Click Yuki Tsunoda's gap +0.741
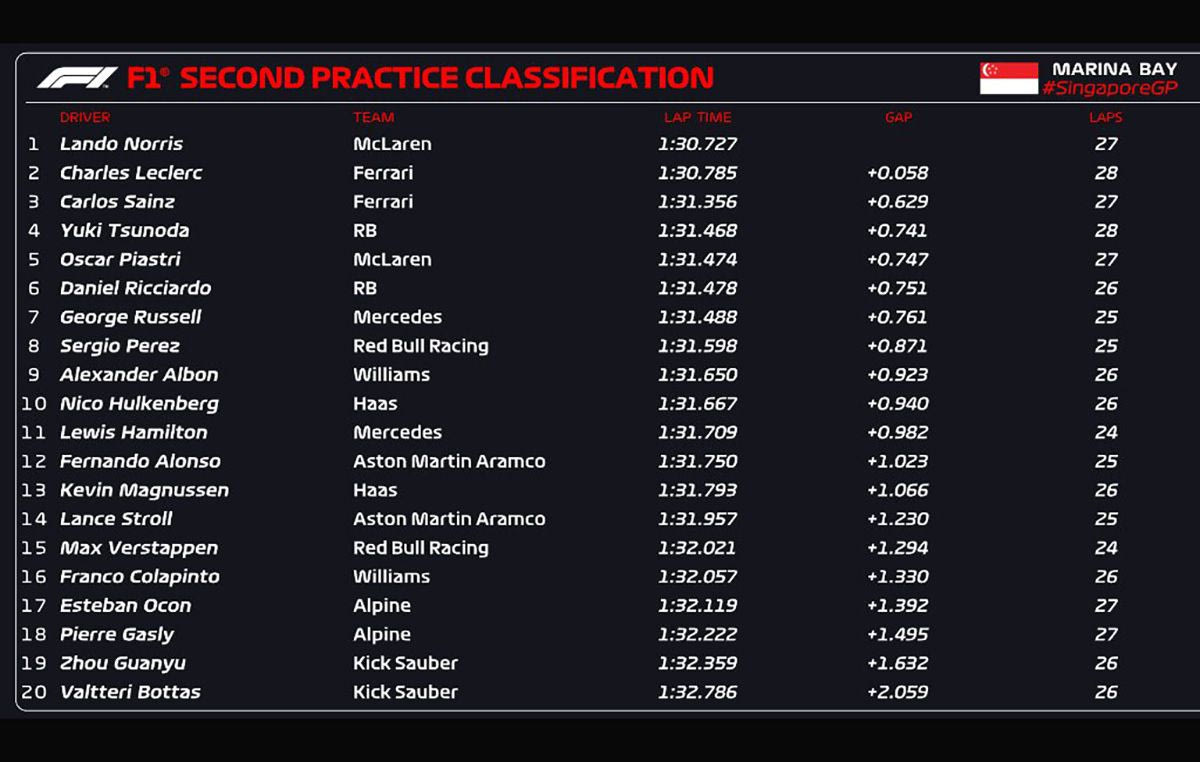The image size is (1200, 762). coord(898,231)
